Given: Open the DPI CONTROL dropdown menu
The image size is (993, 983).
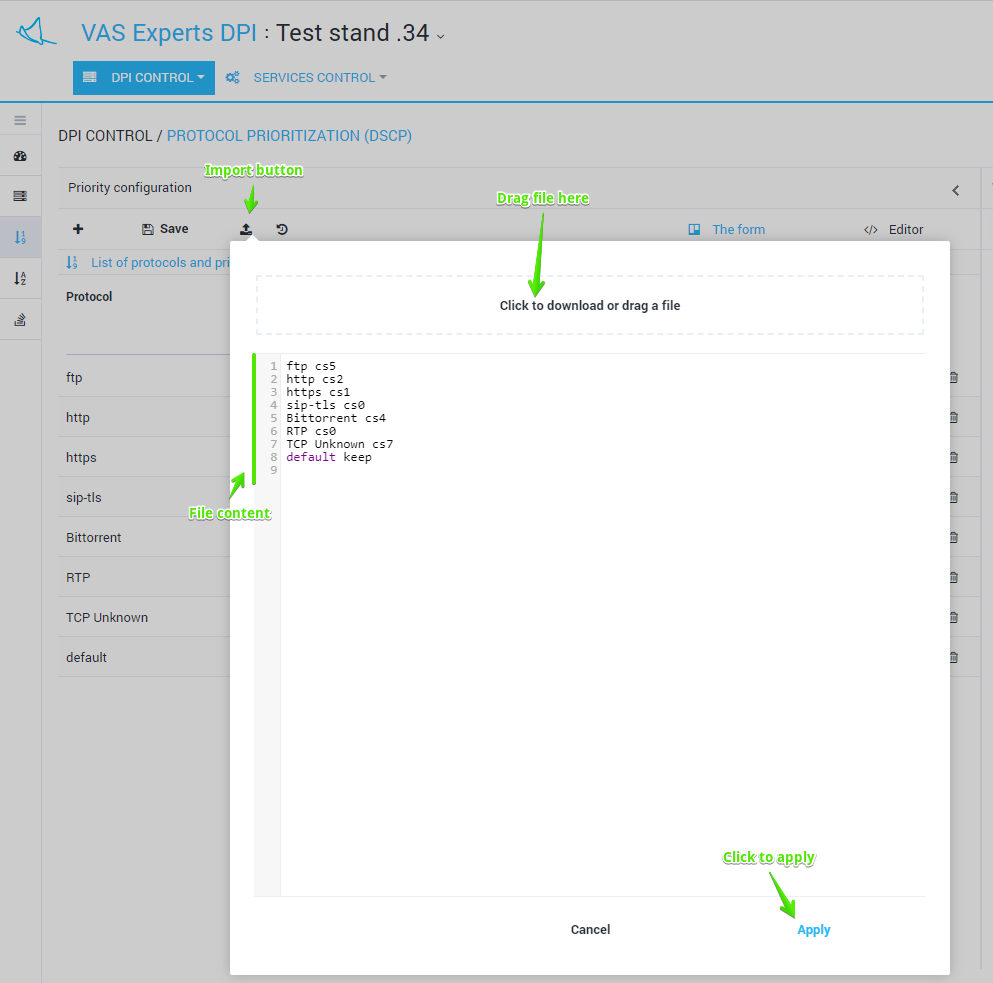Looking at the screenshot, I should click(144, 78).
